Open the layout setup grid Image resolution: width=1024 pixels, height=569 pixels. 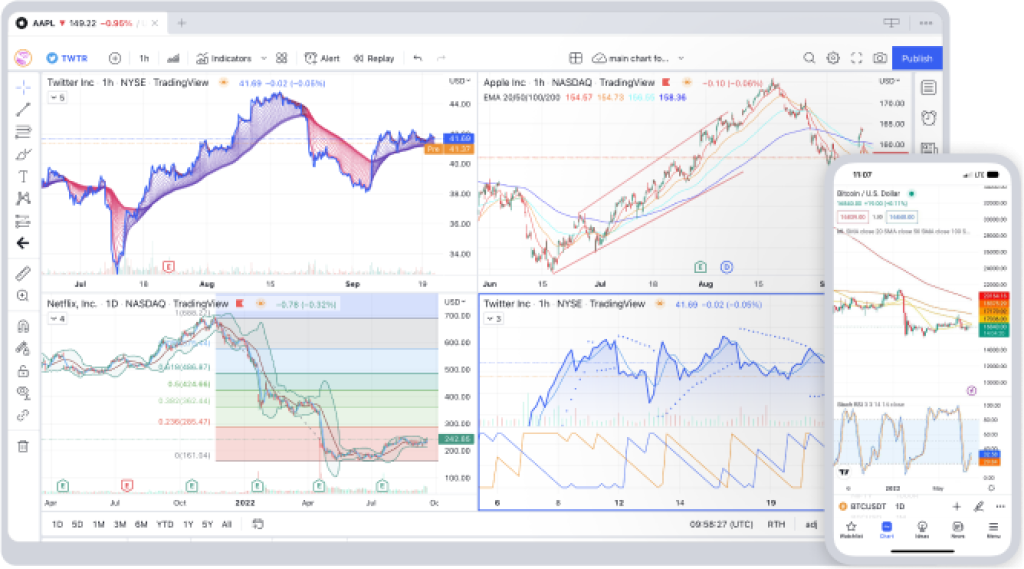click(575, 58)
